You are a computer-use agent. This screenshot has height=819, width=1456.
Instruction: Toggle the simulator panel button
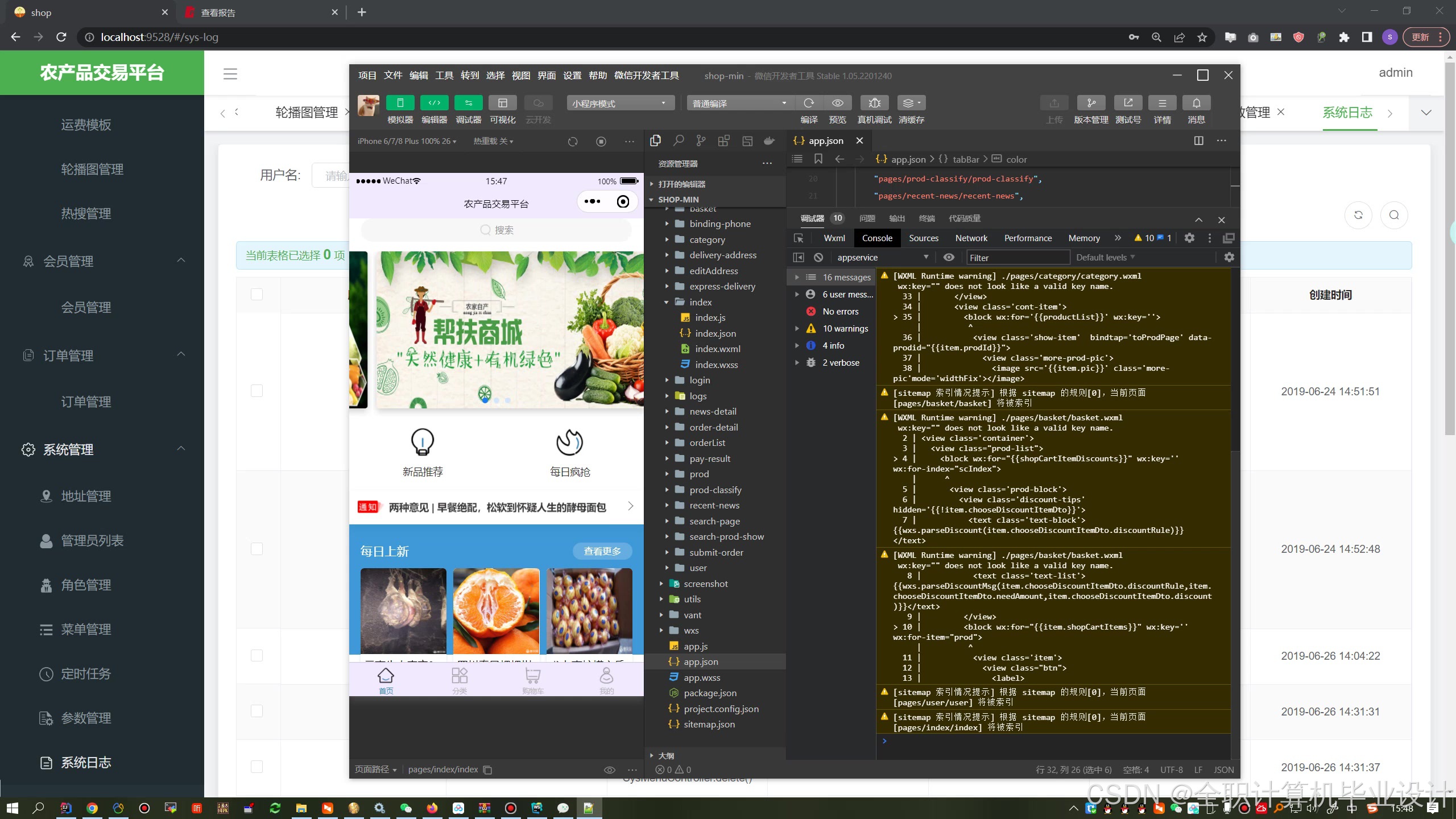[x=400, y=103]
